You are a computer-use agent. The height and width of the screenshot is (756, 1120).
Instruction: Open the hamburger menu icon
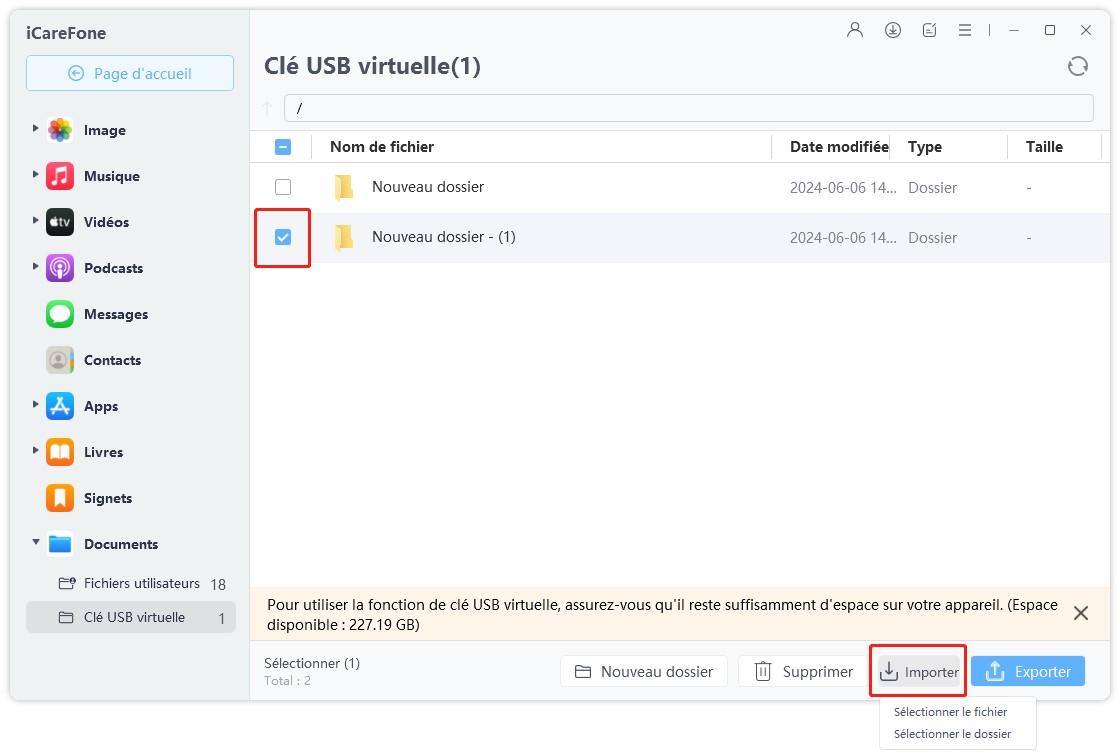point(965,30)
